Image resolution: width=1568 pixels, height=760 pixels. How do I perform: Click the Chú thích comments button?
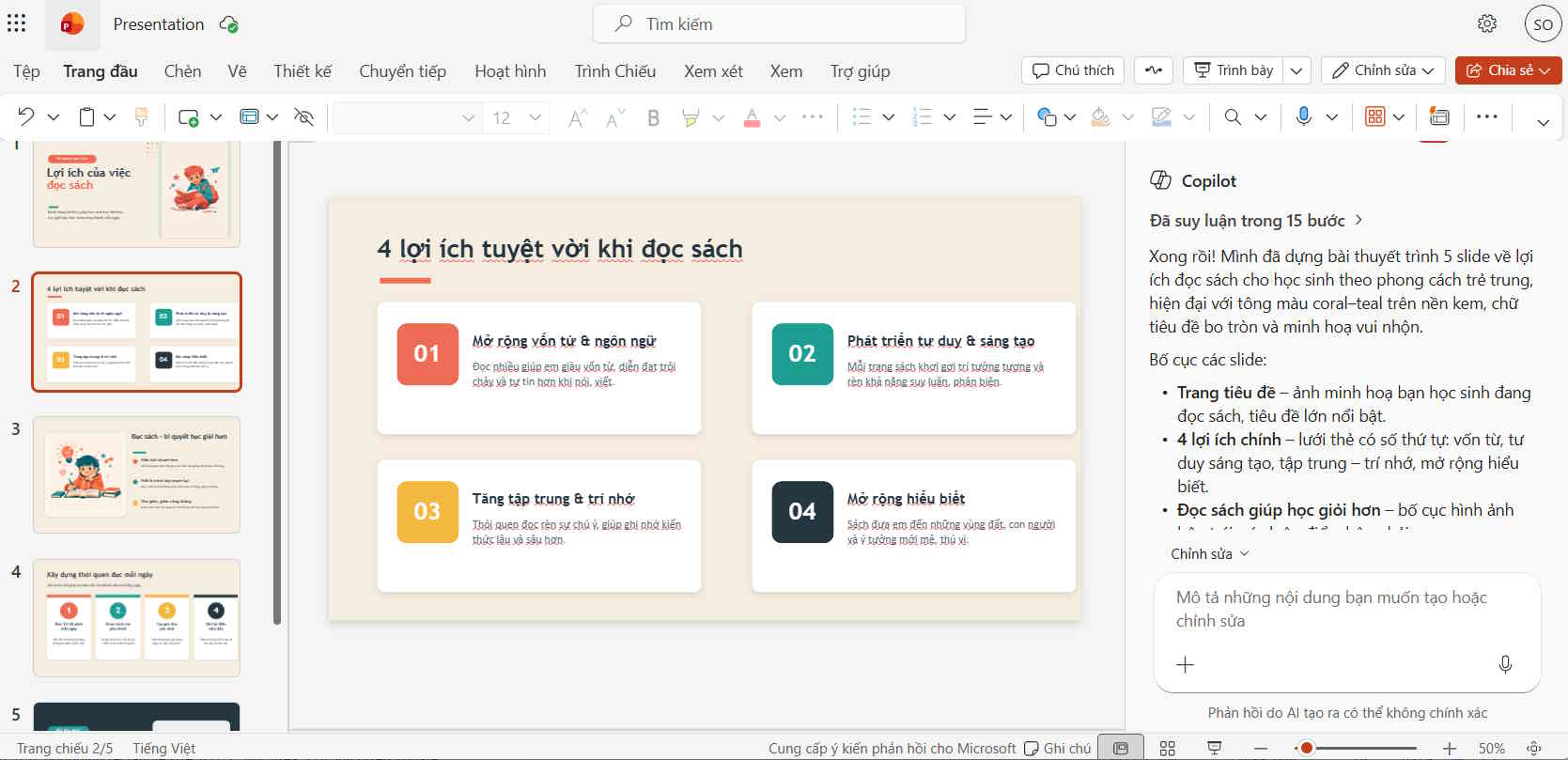click(x=1073, y=70)
